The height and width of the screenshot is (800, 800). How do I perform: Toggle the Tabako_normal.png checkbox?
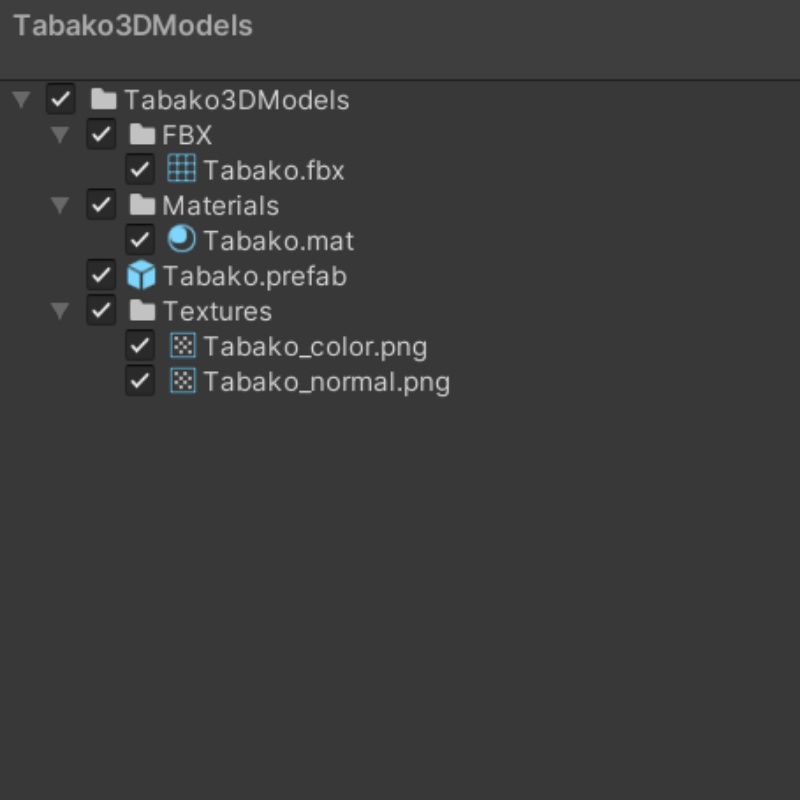tap(140, 381)
